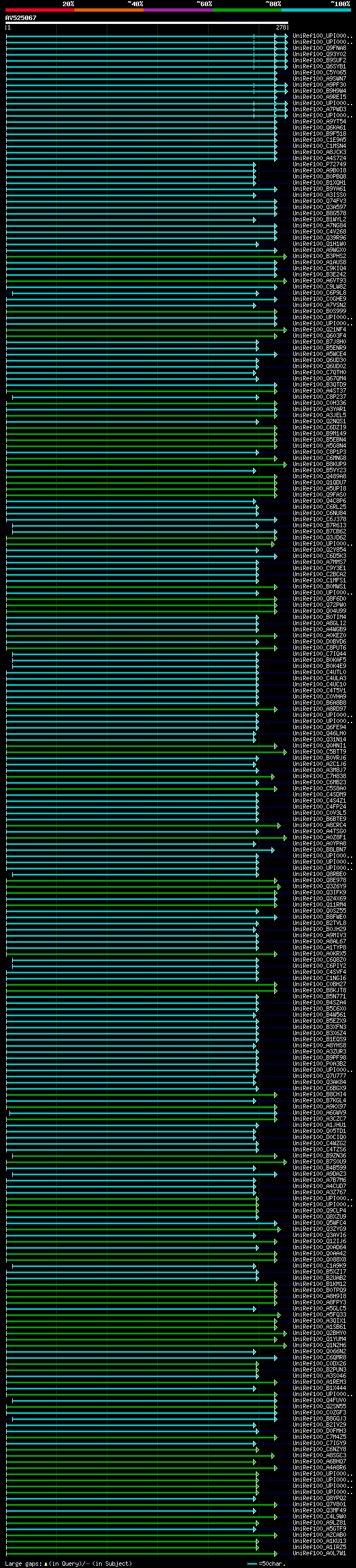Select UniRef100_A9B0I8 label
Screen dimensions: 356x1568
tap(319, 170)
